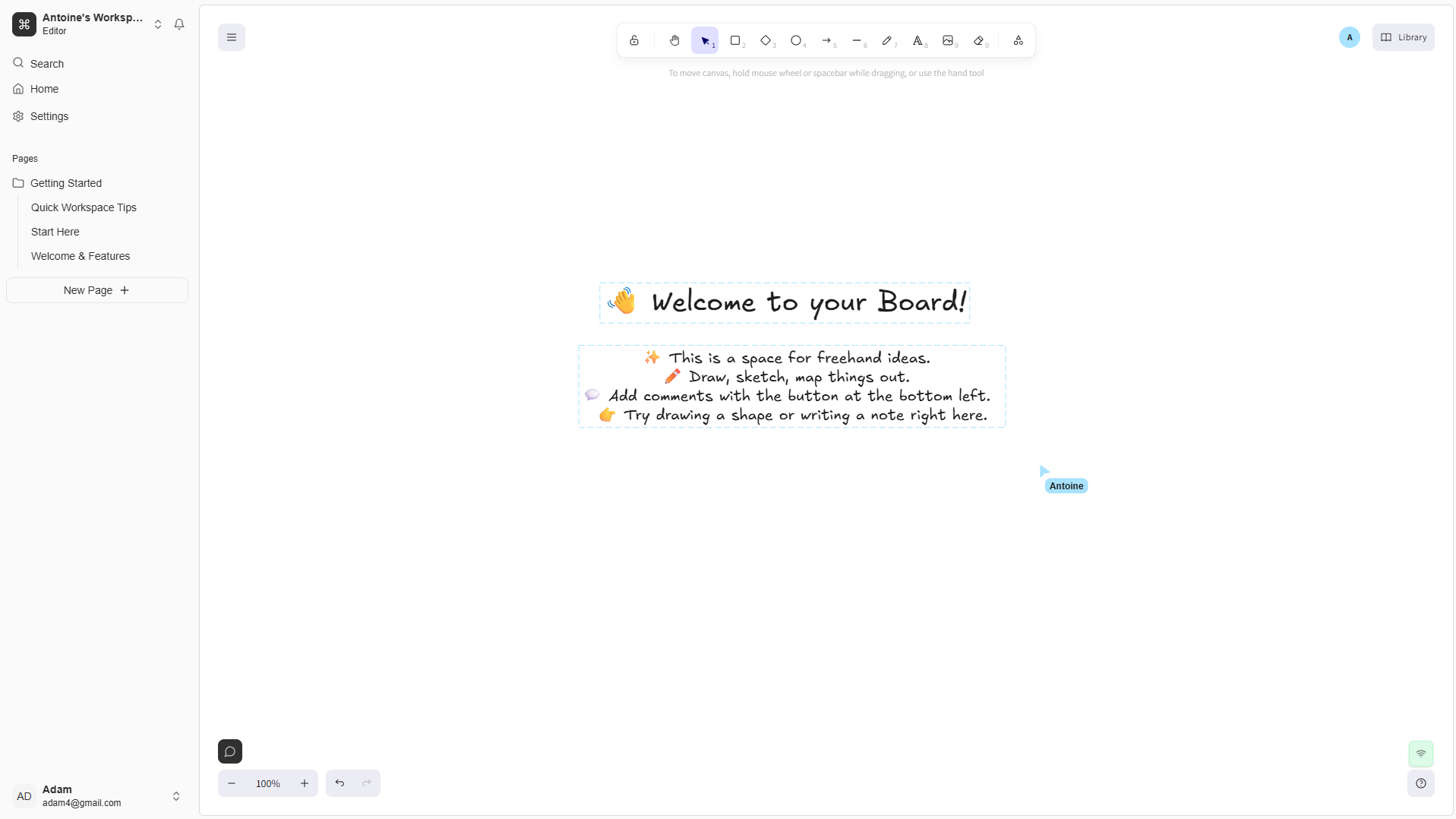Open the Library panel
1456x819 pixels.
coord(1403,37)
